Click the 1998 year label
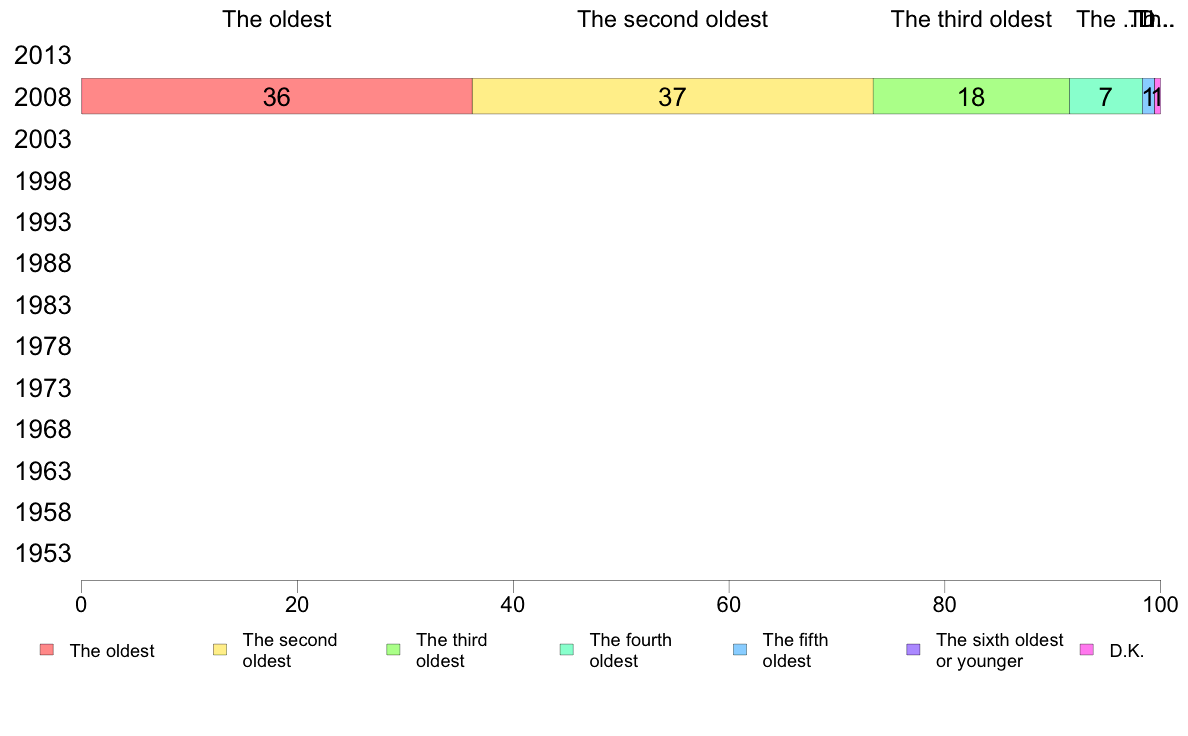The width and height of the screenshot is (1188, 736). [x=42, y=181]
